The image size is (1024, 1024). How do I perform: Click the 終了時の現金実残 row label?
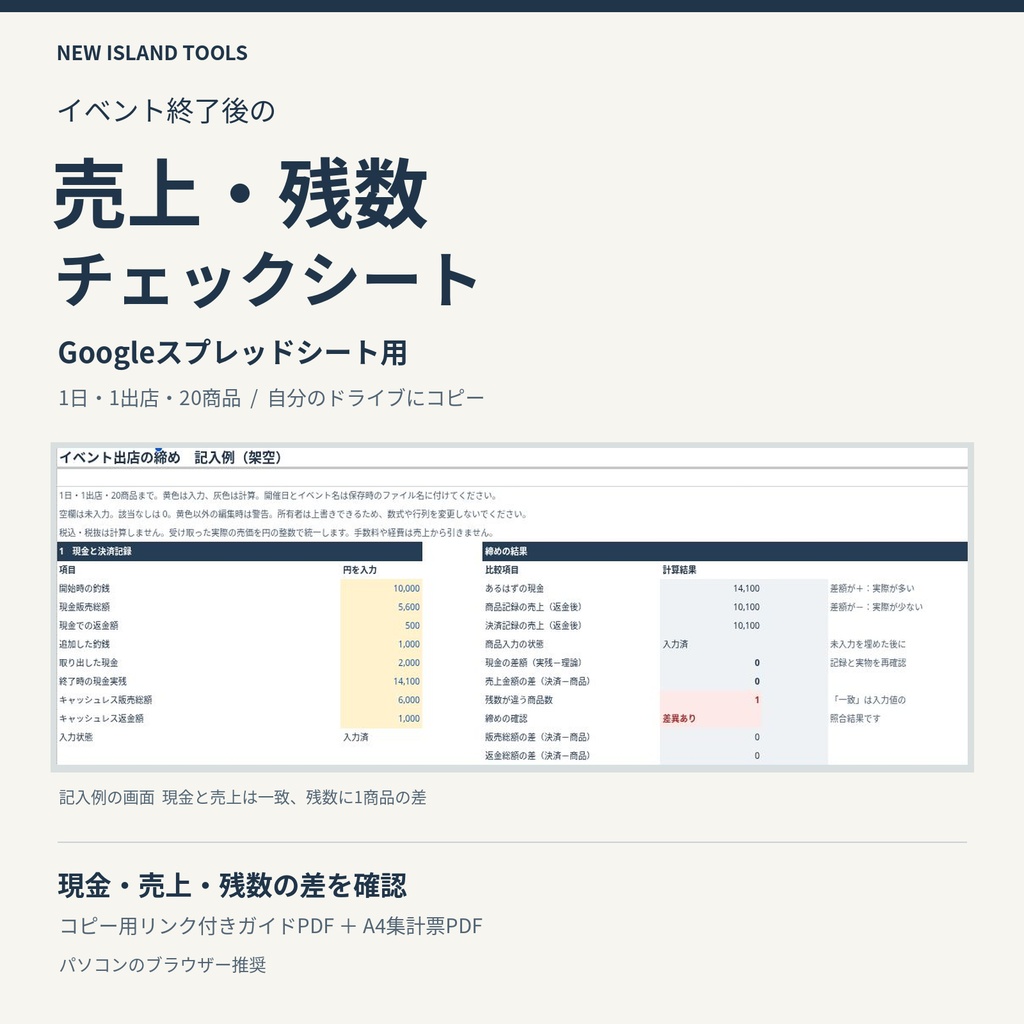pos(93,681)
